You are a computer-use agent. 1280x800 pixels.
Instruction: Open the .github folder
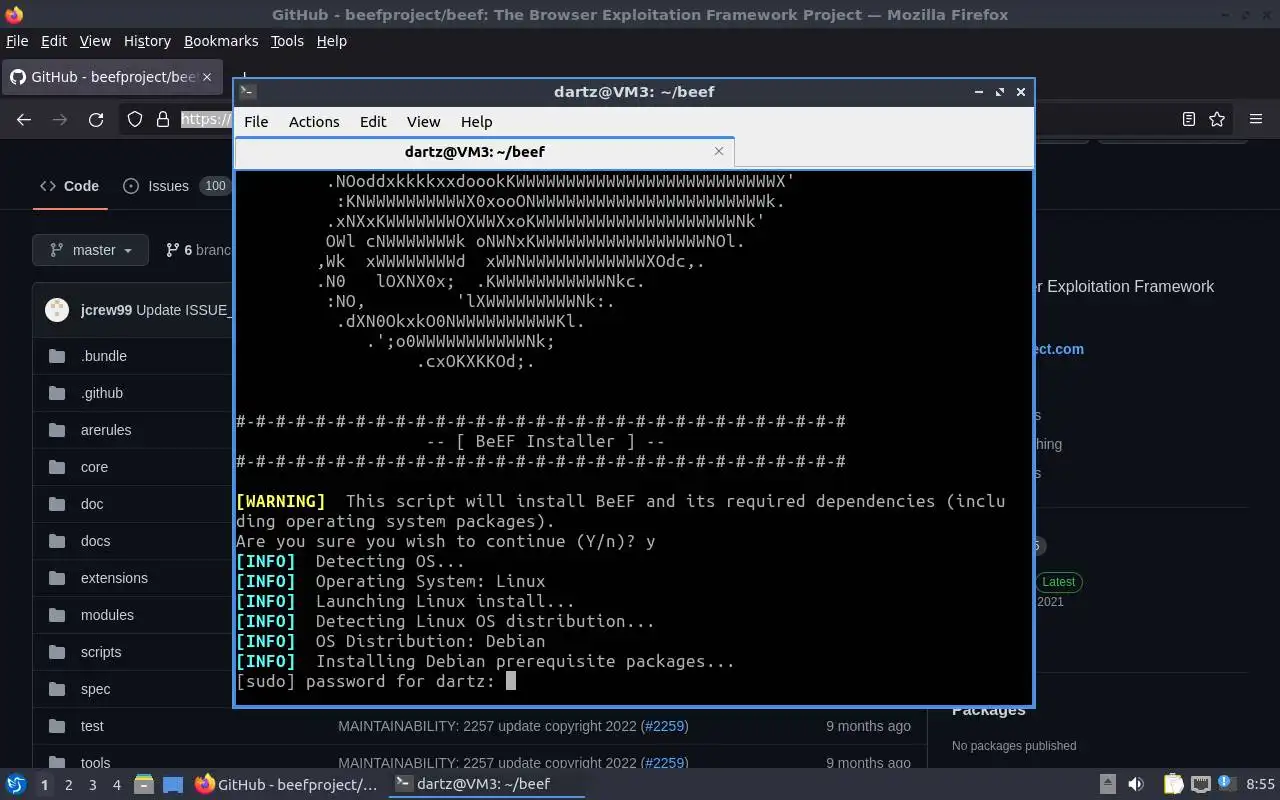click(x=101, y=393)
